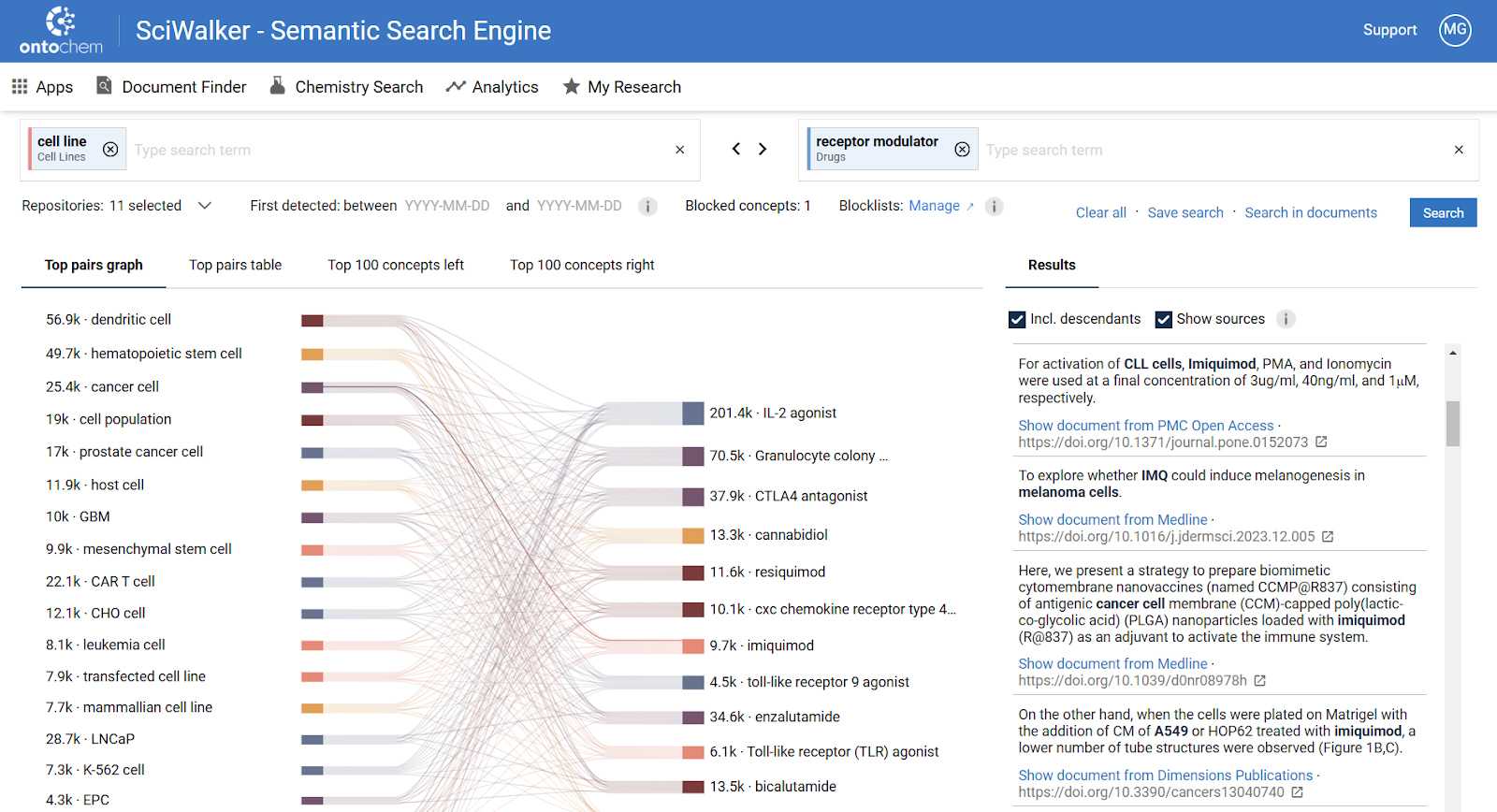Set the first detected end date field
The image size is (1497, 812).
click(579, 206)
